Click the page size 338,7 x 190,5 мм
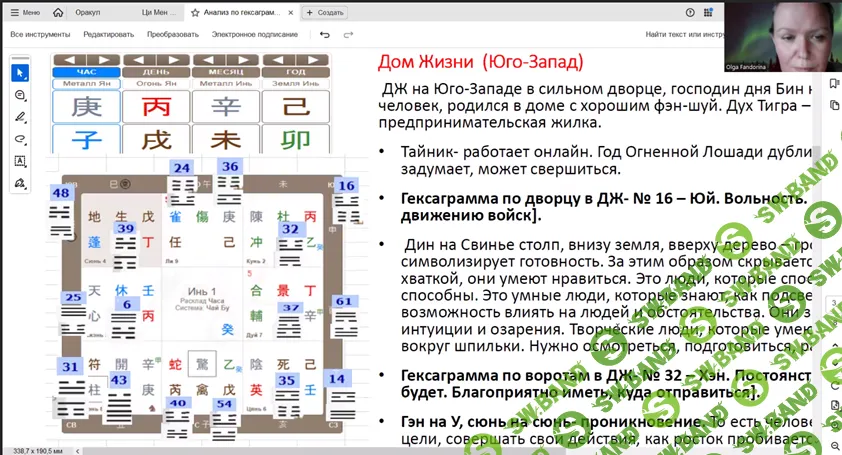 38,451
